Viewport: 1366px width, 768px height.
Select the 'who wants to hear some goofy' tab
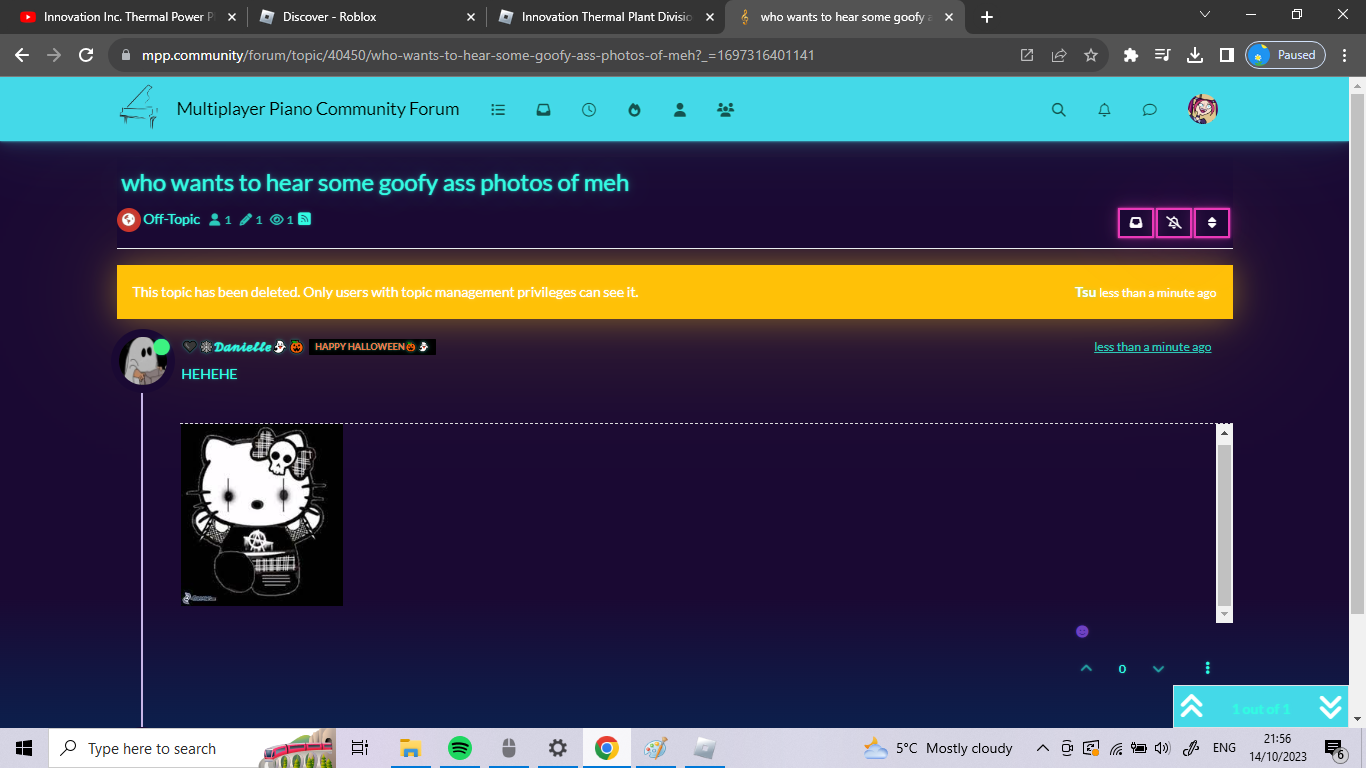843,17
